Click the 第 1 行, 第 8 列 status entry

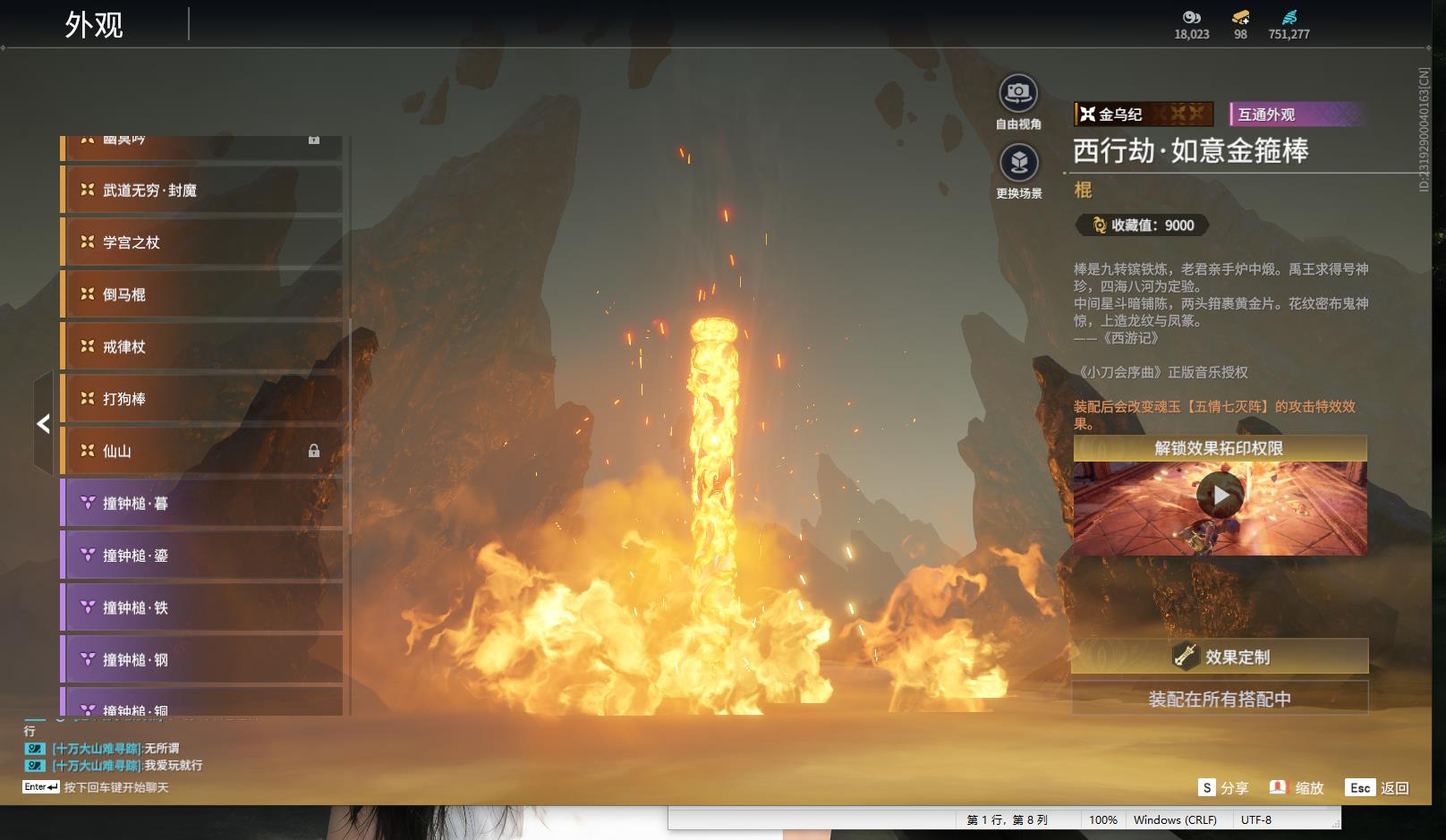1007,819
